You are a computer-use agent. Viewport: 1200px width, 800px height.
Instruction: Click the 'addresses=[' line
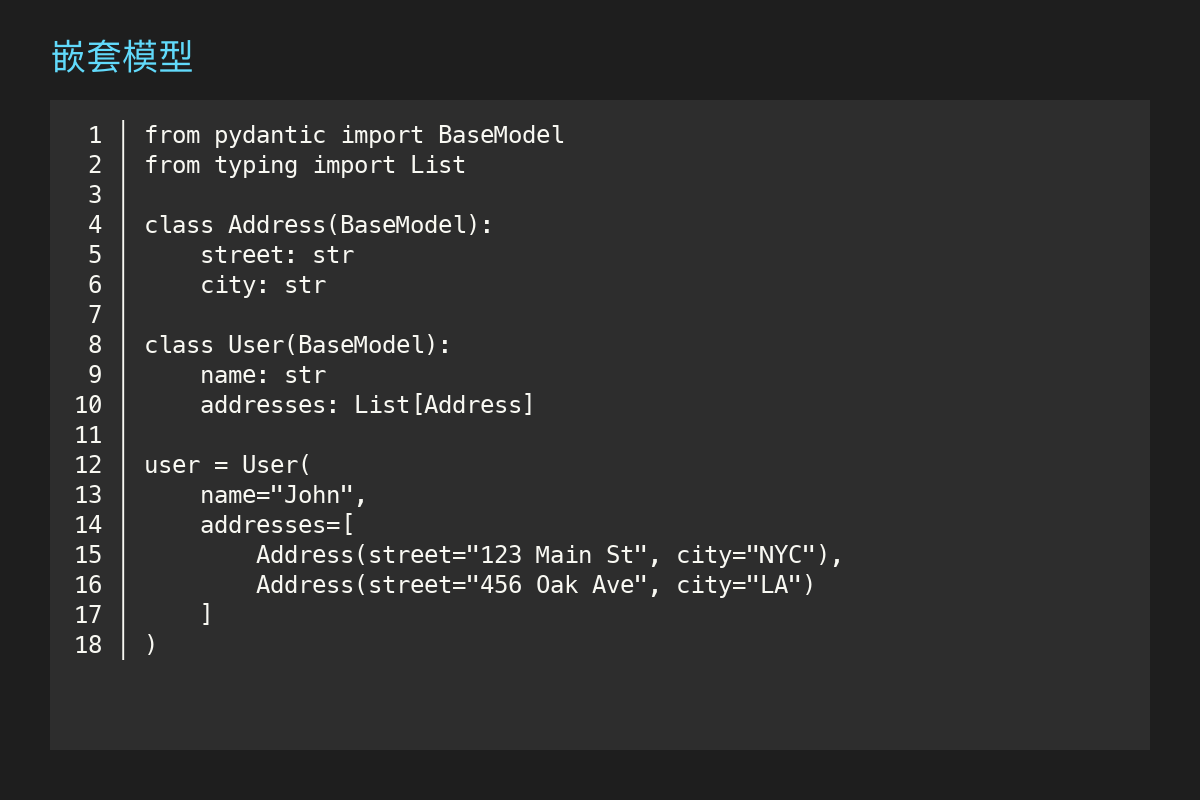point(277,525)
